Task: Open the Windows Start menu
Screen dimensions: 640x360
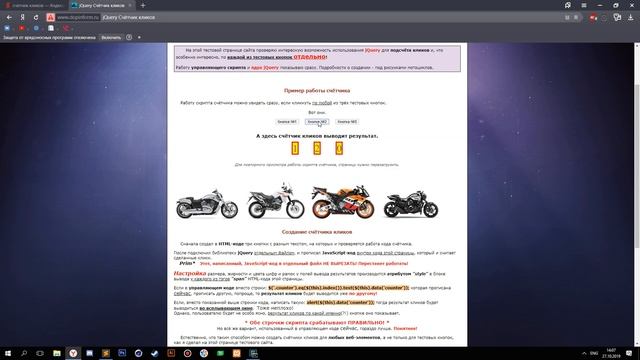Action: [x=8, y=353]
